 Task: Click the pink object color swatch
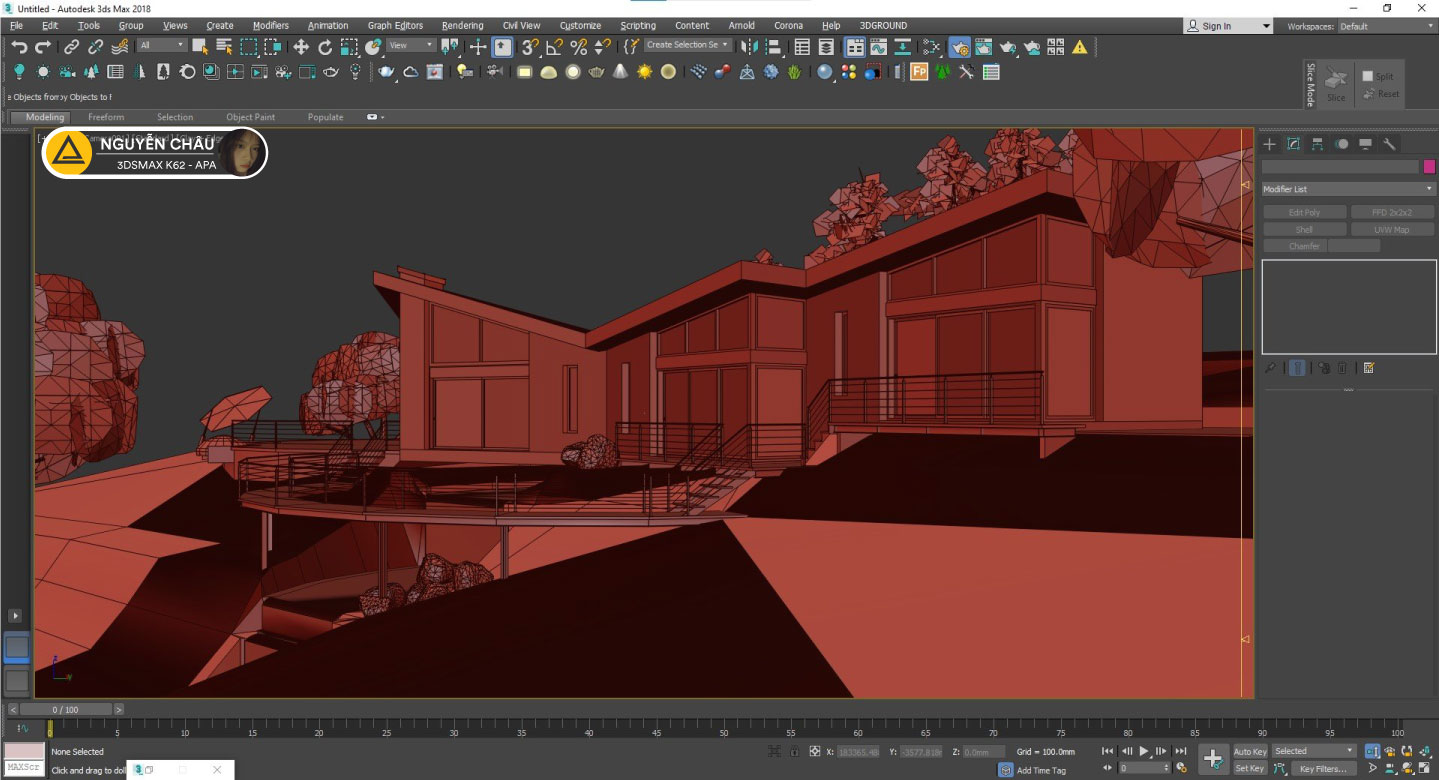point(1429,167)
